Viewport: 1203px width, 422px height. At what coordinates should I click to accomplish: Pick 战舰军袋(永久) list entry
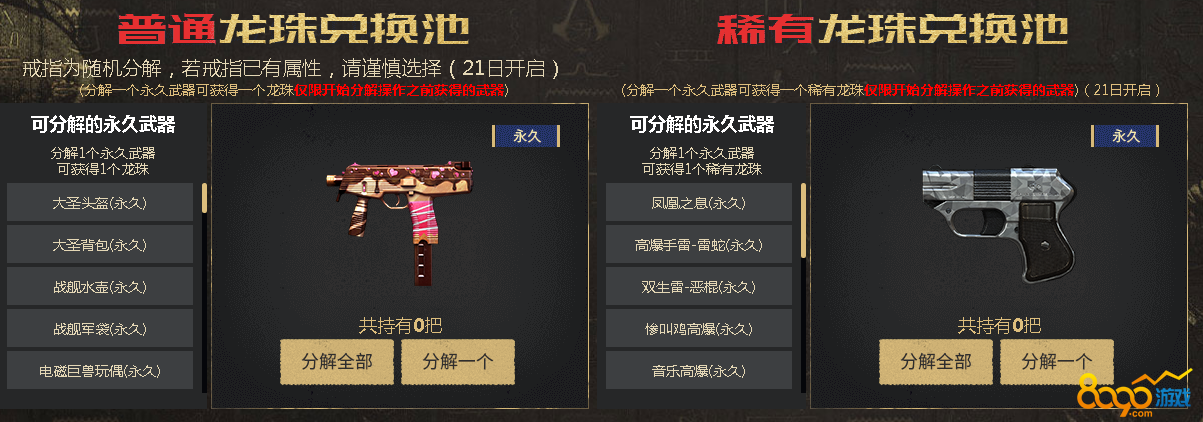coord(100,329)
